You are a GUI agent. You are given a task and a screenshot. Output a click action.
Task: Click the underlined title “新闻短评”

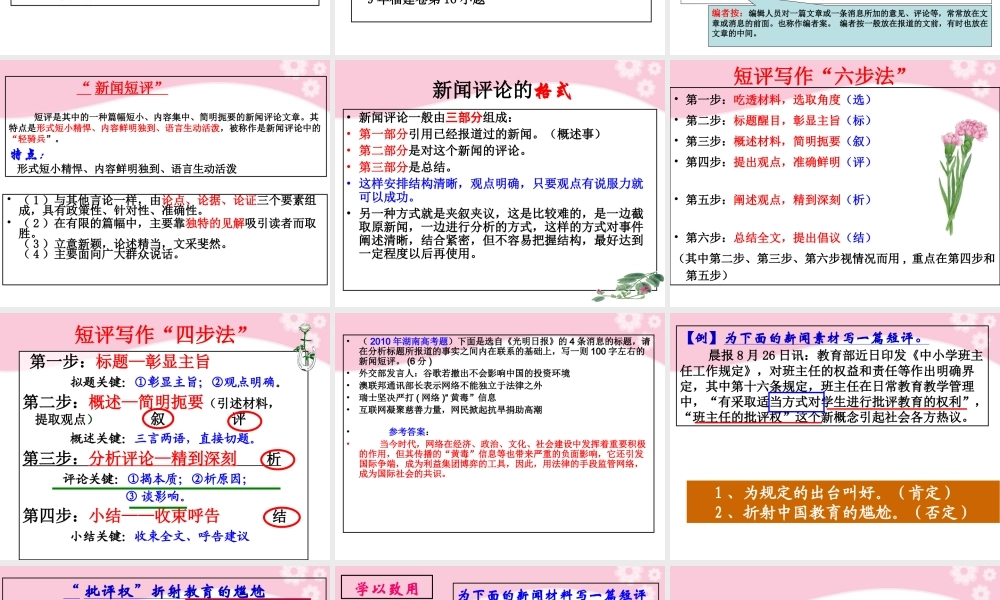[x=123, y=87]
